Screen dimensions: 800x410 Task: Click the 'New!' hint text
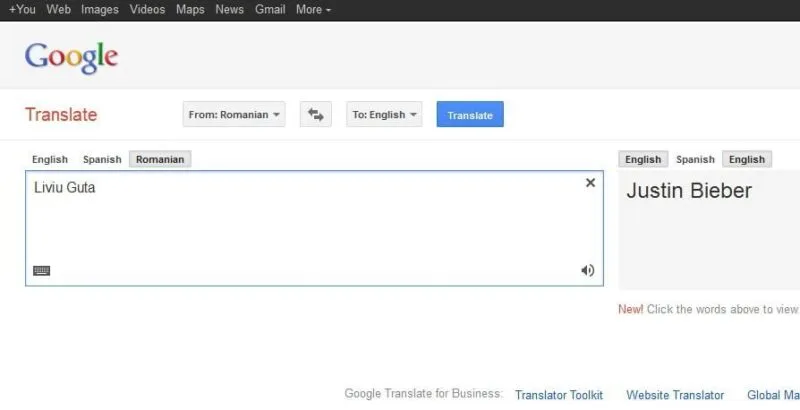click(x=631, y=310)
